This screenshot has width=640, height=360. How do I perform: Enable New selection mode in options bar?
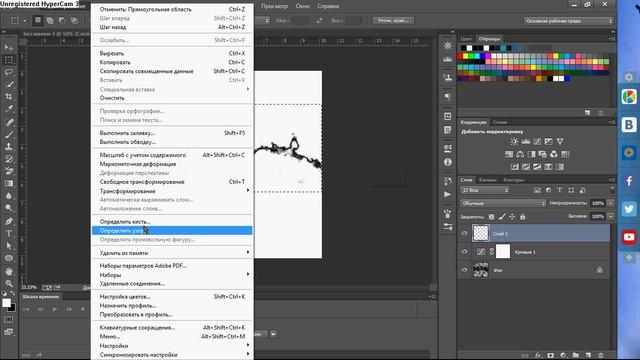click(38, 20)
